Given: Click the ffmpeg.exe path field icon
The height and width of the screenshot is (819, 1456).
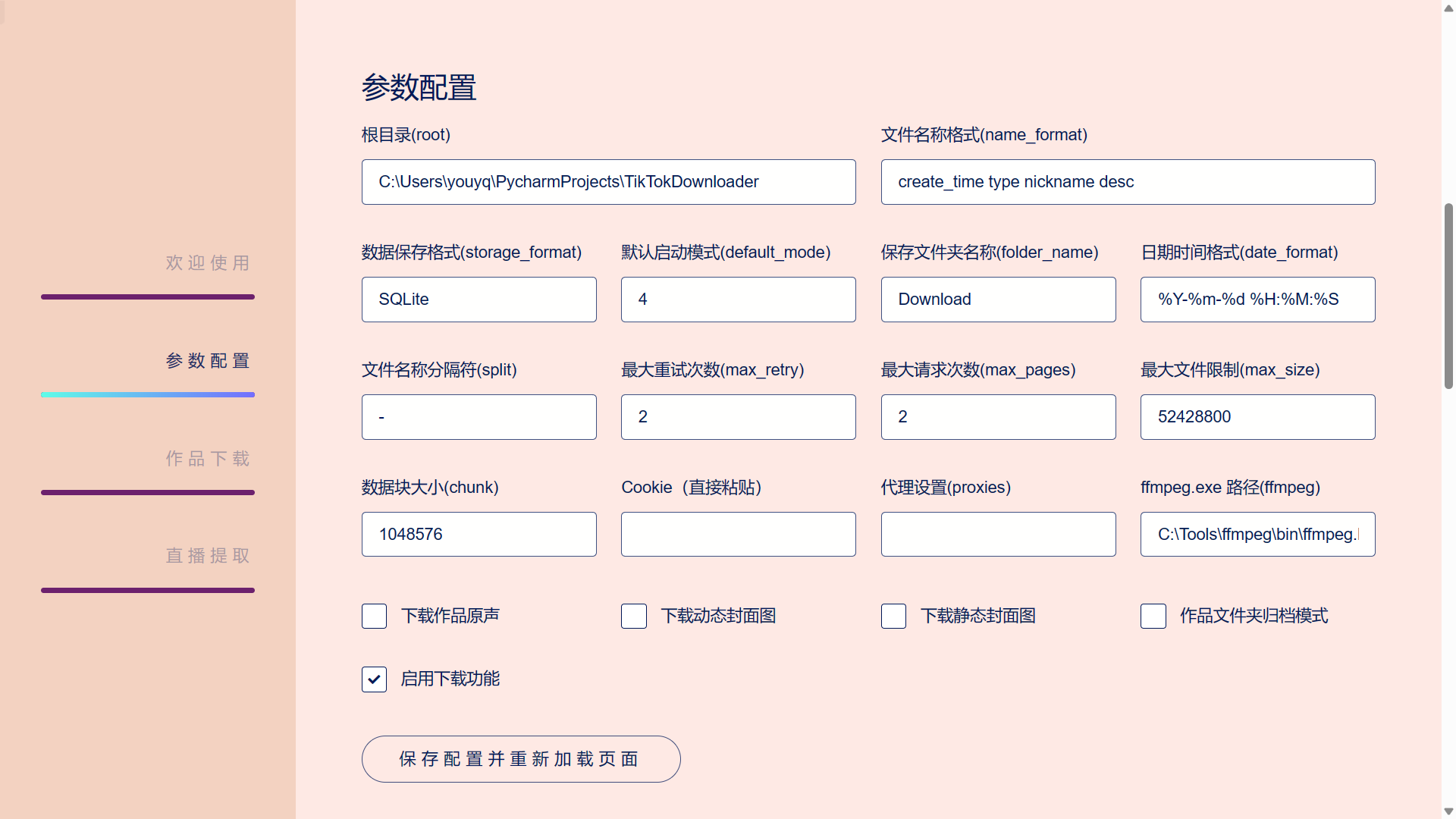Looking at the screenshot, I should pyautogui.click(x=1257, y=533).
